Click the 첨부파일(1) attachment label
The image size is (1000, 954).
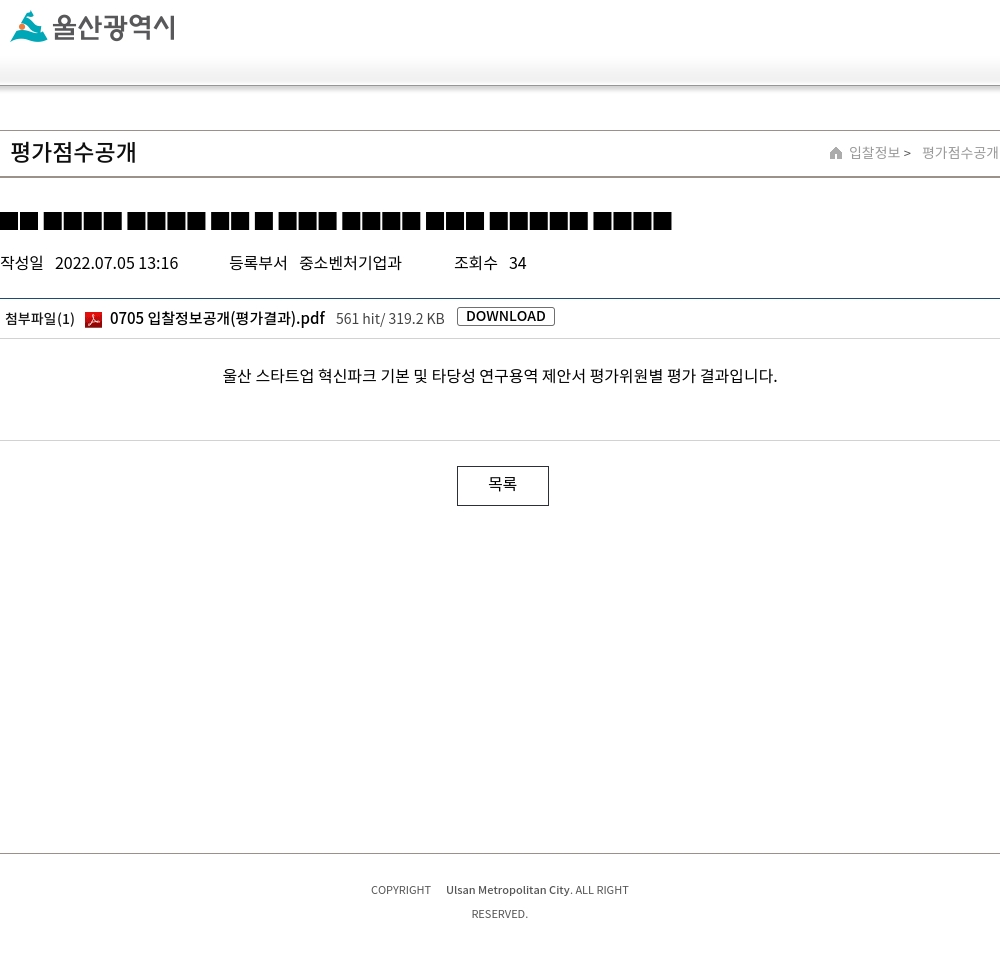(x=40, y=319)
